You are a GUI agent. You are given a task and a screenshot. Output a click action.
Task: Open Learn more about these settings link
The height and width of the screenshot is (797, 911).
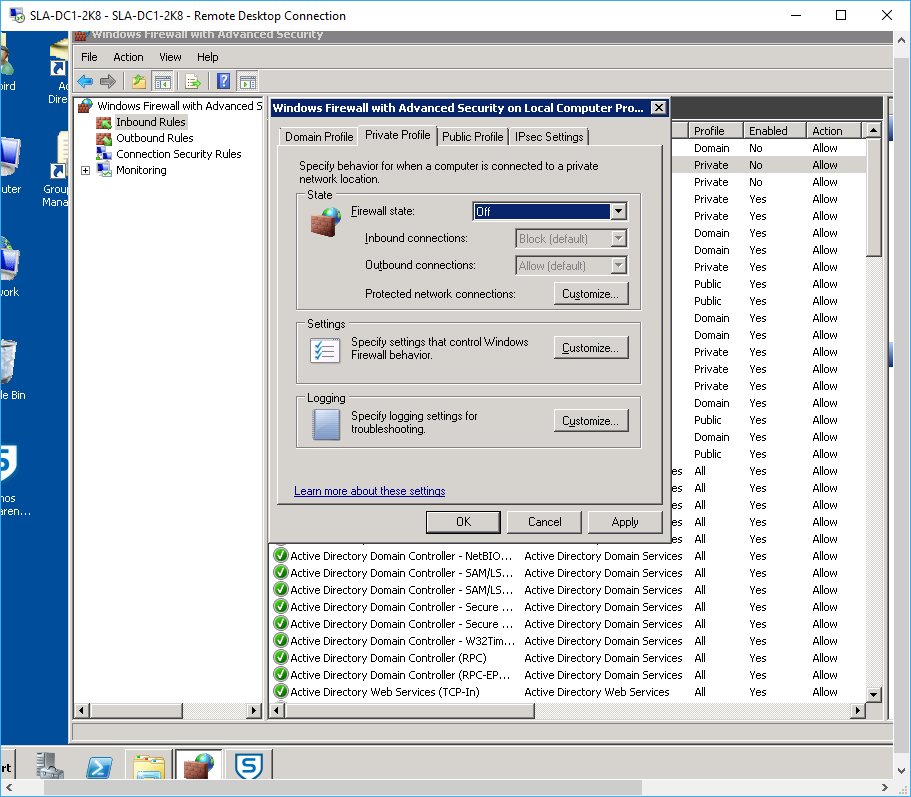pyautogui.click(x=370, y=491)
